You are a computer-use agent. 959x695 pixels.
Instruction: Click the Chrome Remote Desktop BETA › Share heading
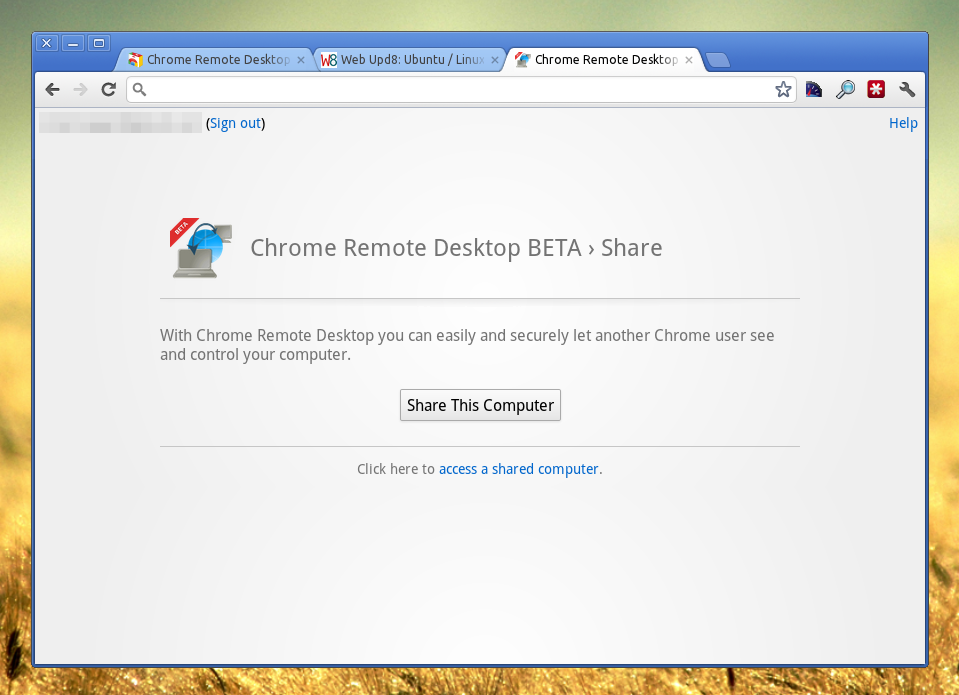[x=456, y=248]
